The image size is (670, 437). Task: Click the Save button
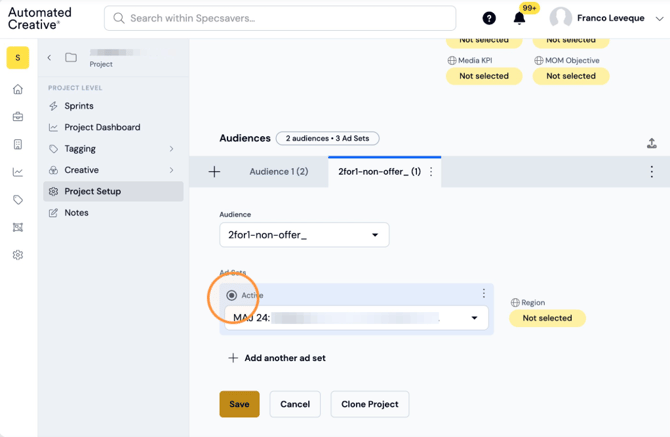coord(239,404)
